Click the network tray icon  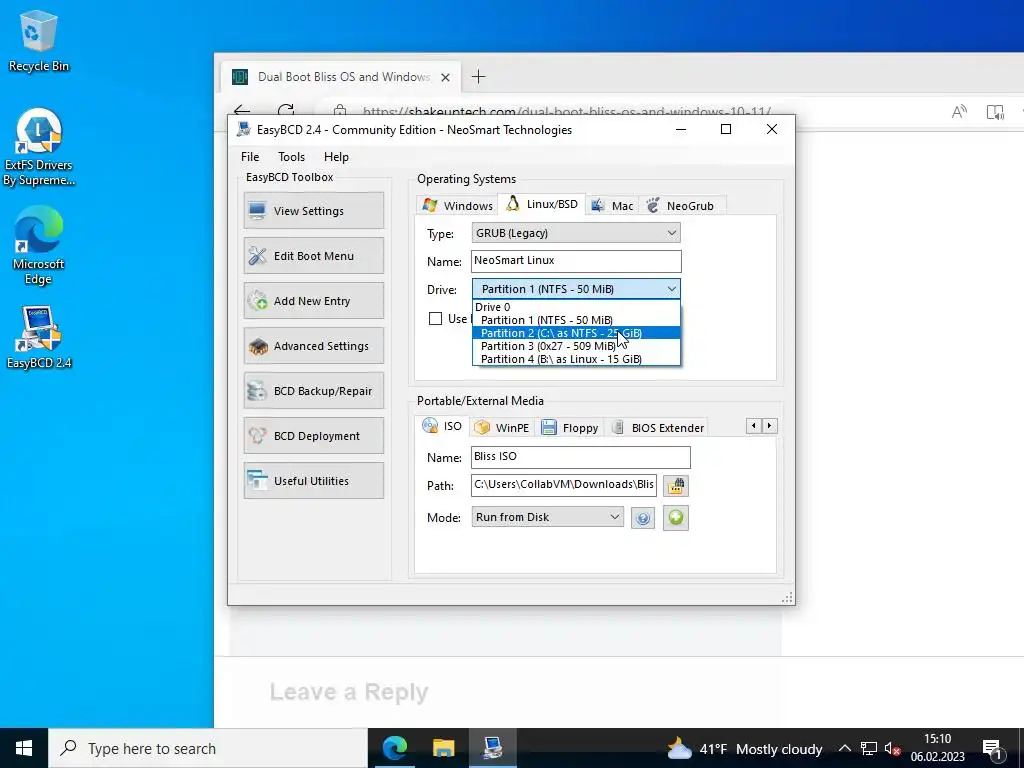coord(869,748)
